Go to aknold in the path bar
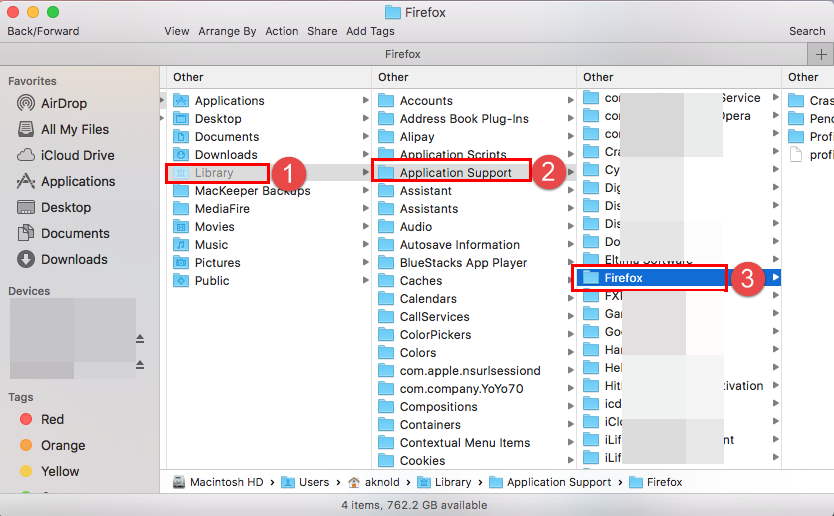The width and height of the screenshot is (834, 516). (x=374, y=482)
